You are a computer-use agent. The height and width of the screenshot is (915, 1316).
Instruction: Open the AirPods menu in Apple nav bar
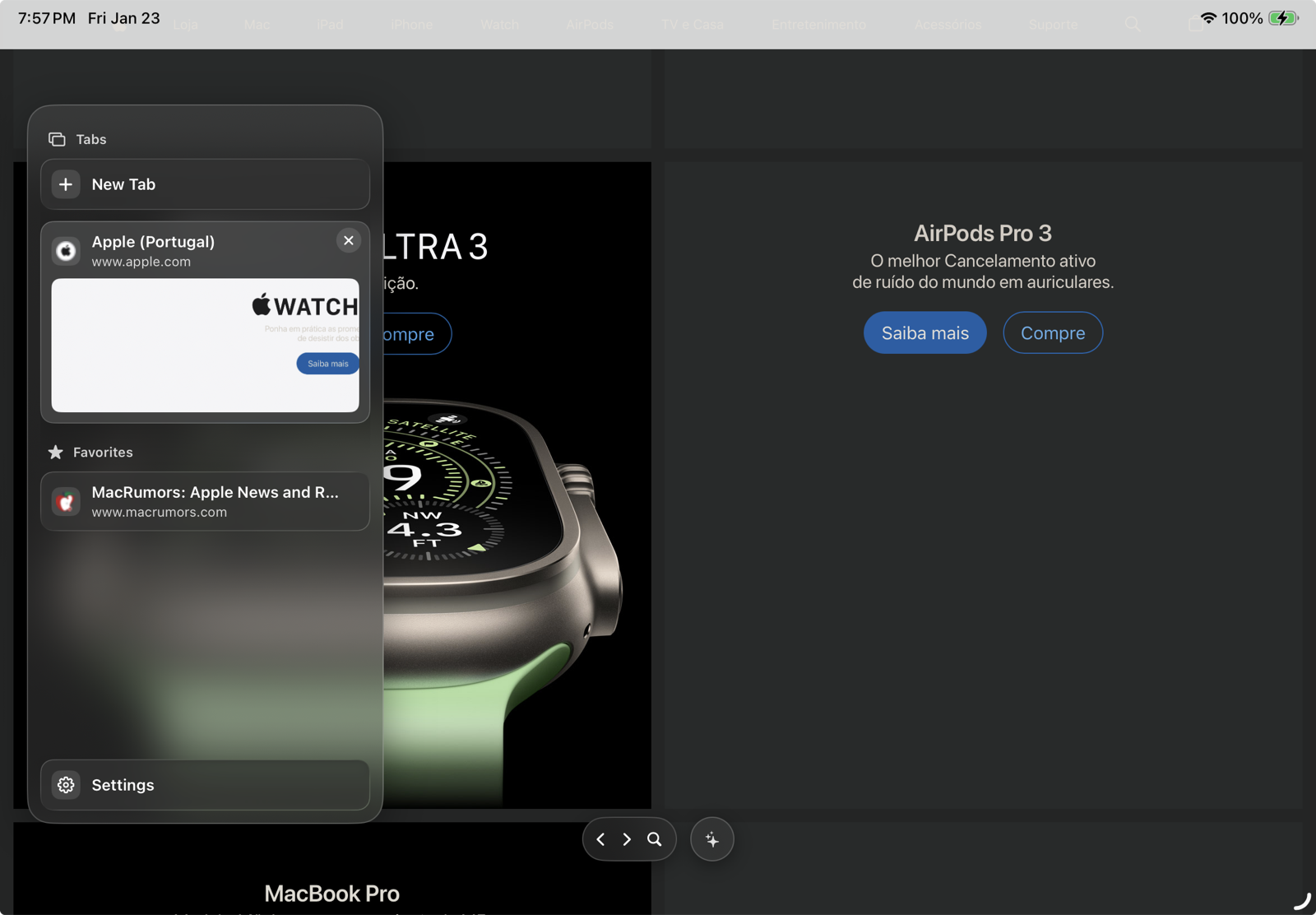[x=590, y=25]
